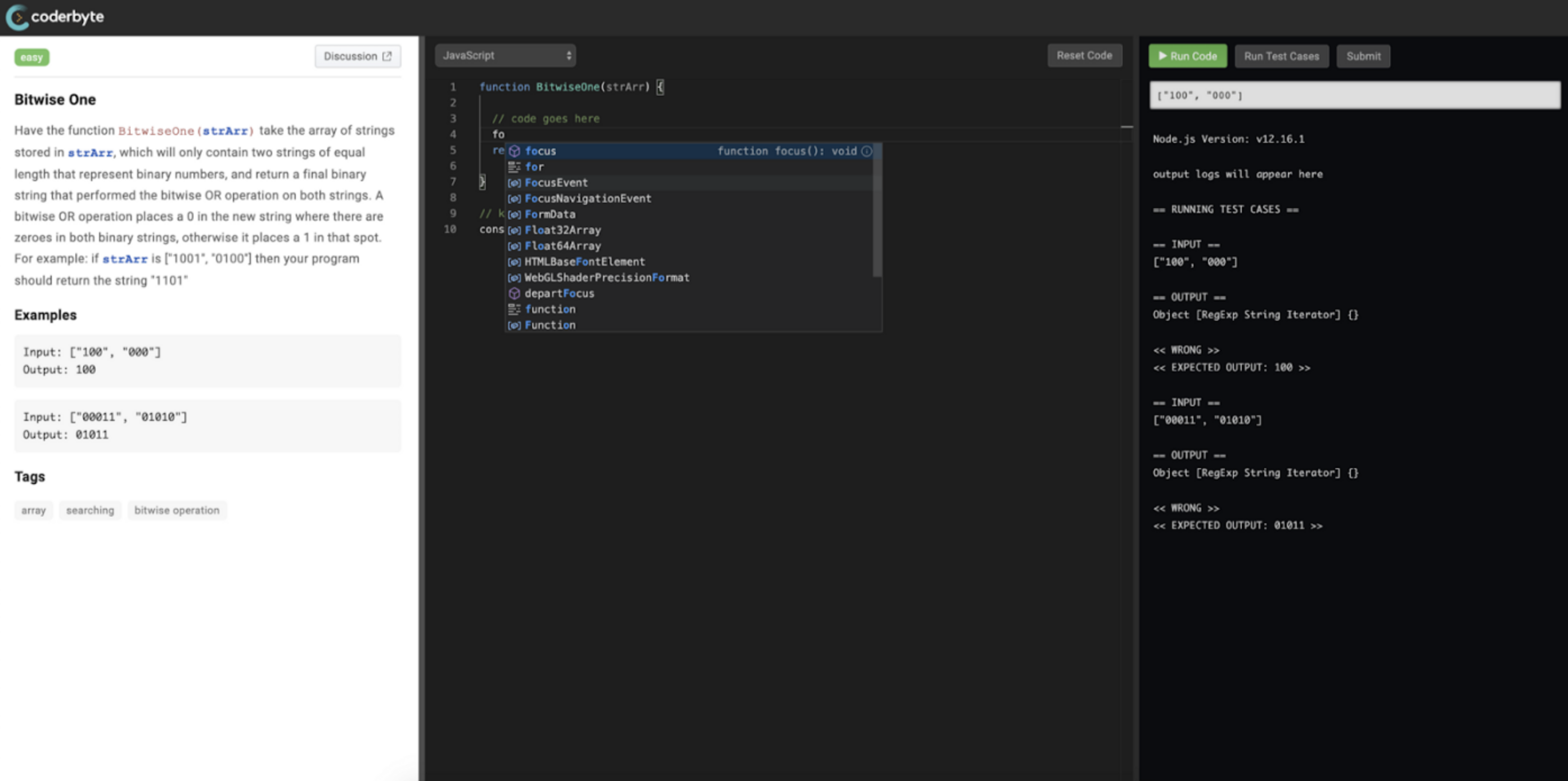Viewport: 1568px width, 781px height.
Task: Click 'Node.js Version: v12.16.1' output line
Action: [1228, 139]
